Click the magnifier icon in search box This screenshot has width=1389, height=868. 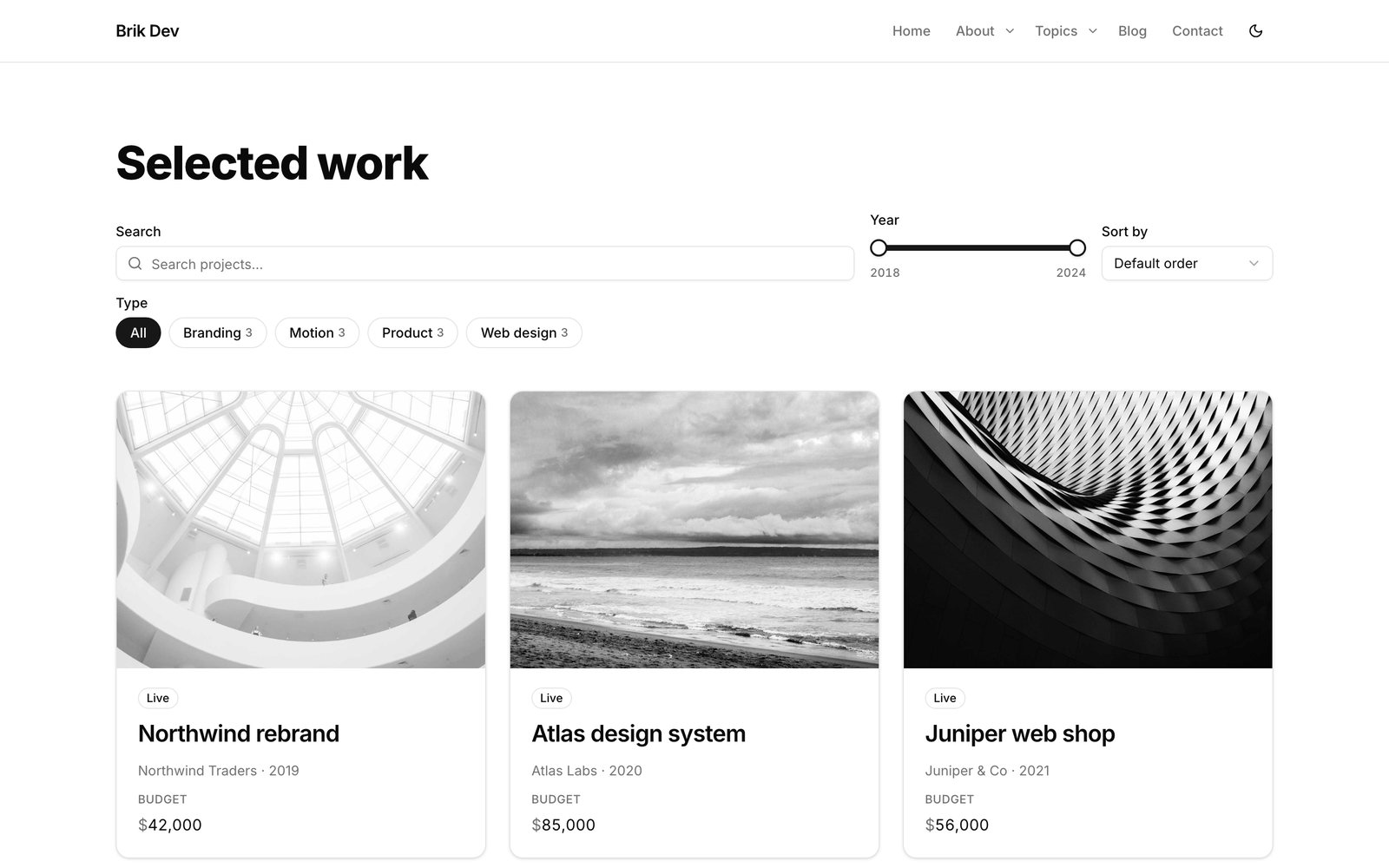tap(135, 264)
